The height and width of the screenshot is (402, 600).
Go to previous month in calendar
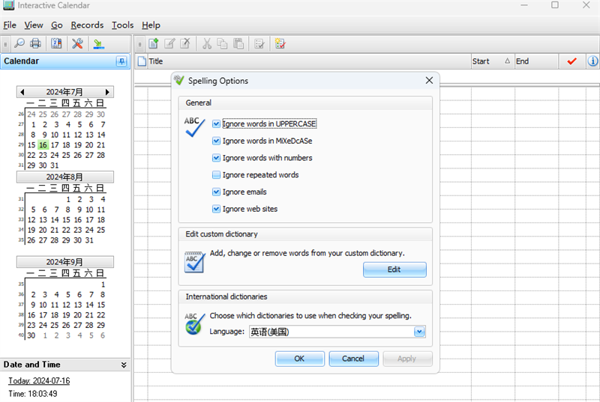(22, 92)
